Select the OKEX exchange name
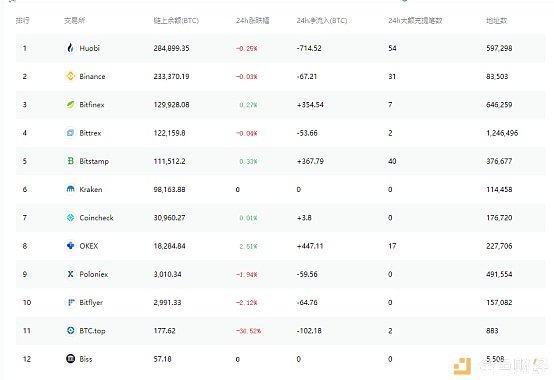Viewport: 554px width, 380px height. click(x=89, y=246)
